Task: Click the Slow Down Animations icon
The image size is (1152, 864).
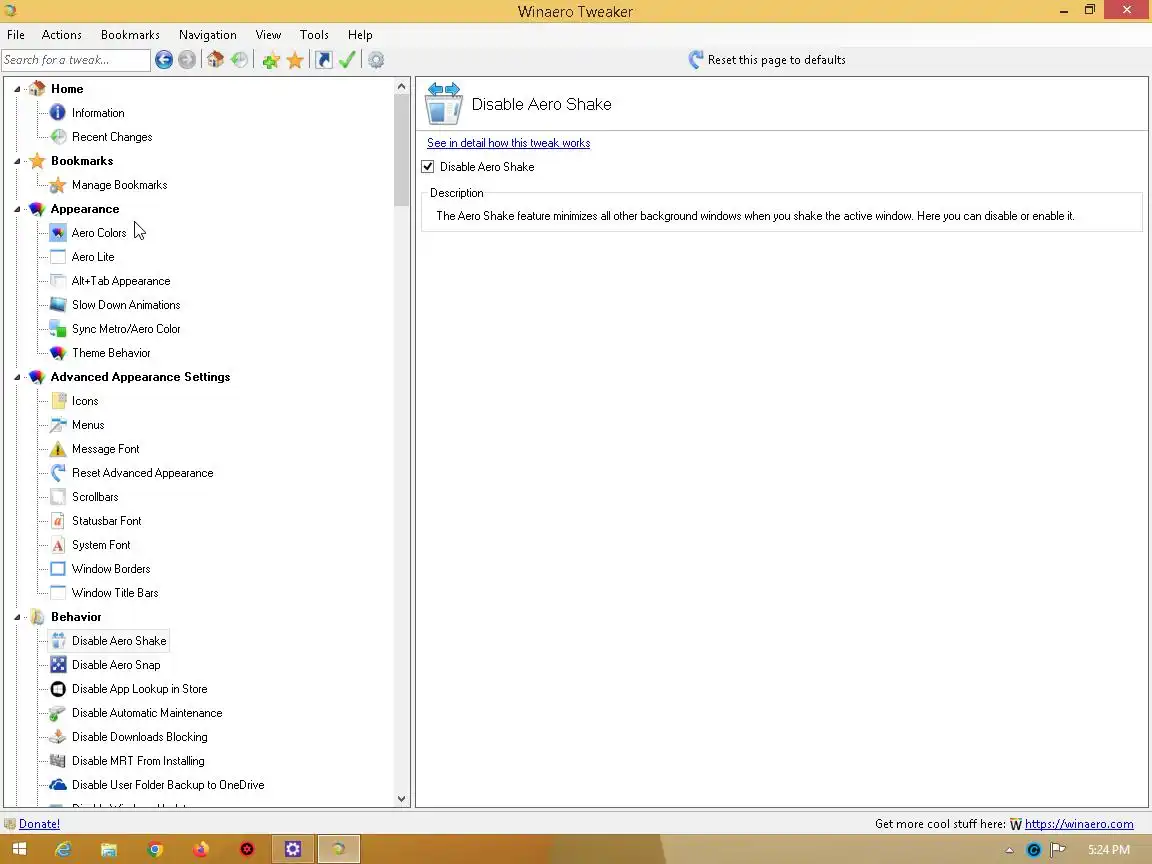Action: pos(57,305)
